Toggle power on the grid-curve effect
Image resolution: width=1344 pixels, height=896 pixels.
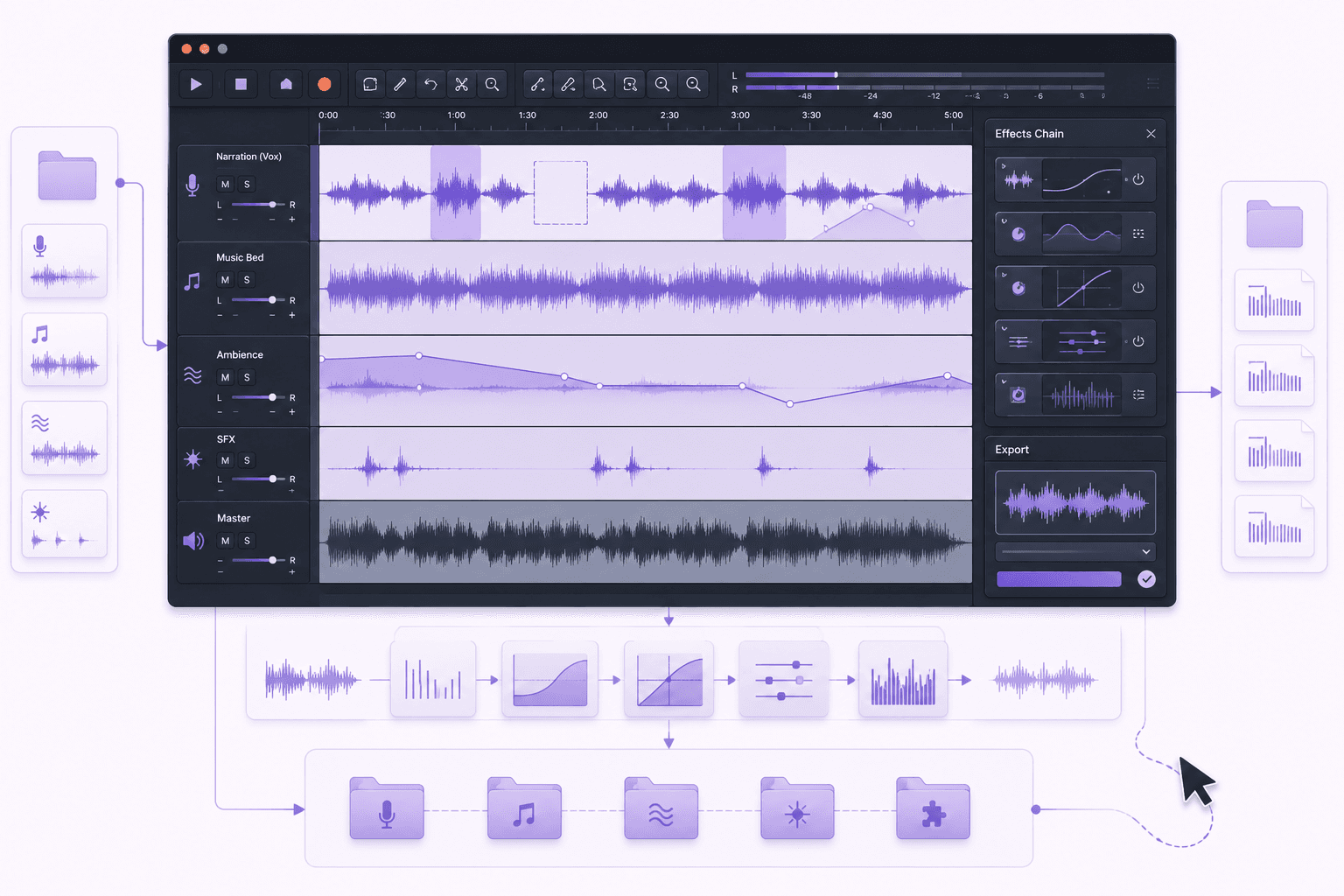click(1138, 288)
